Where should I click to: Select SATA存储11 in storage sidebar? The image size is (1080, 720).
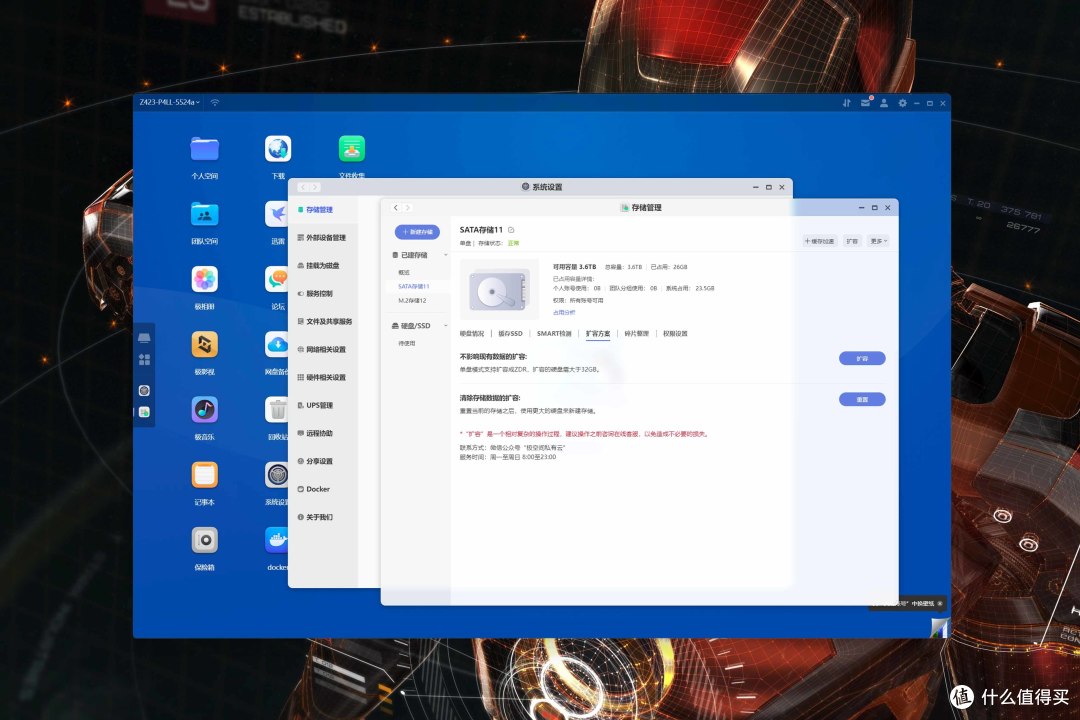(x=413, y=286)
